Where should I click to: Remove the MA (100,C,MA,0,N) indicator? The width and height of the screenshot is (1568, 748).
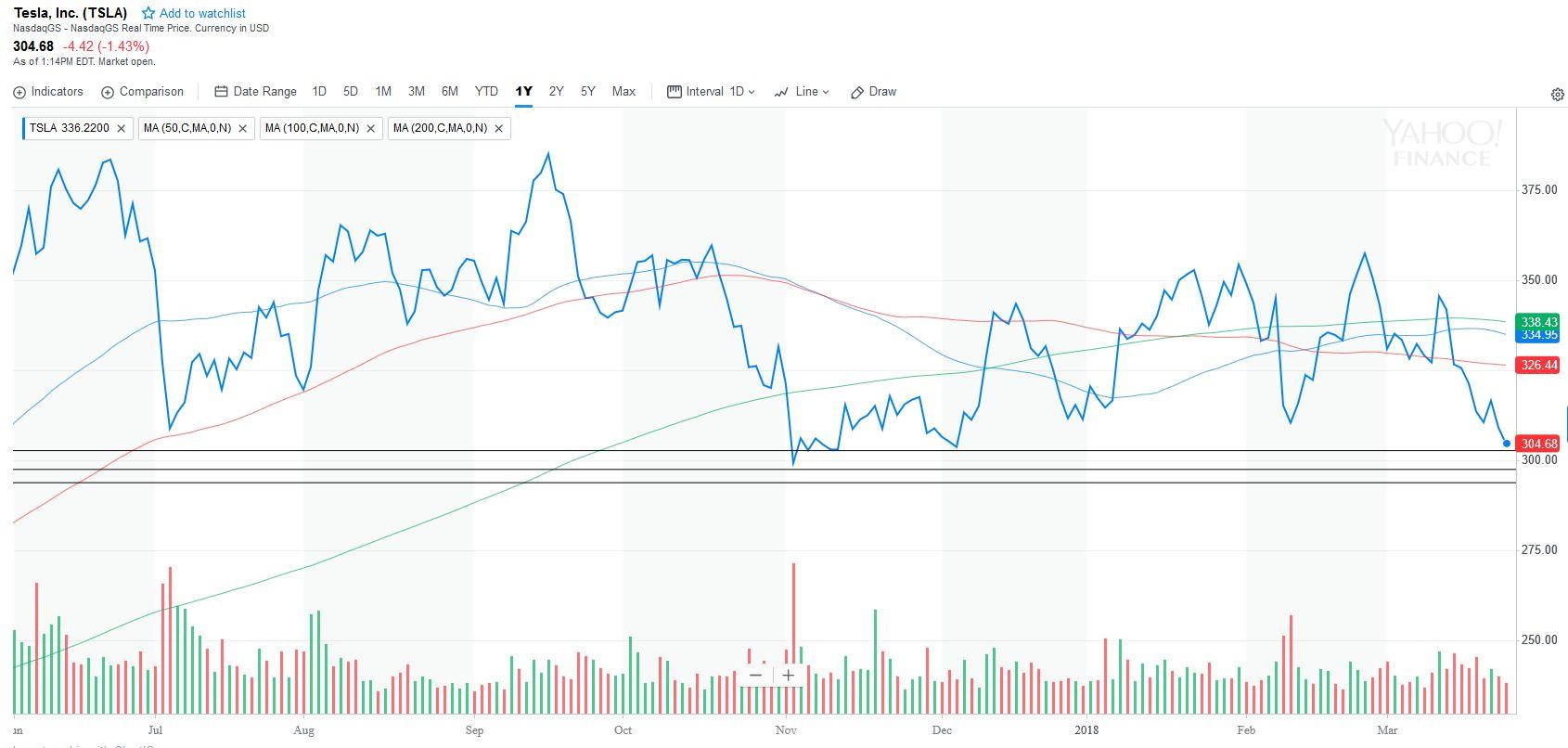pos(371,129)
